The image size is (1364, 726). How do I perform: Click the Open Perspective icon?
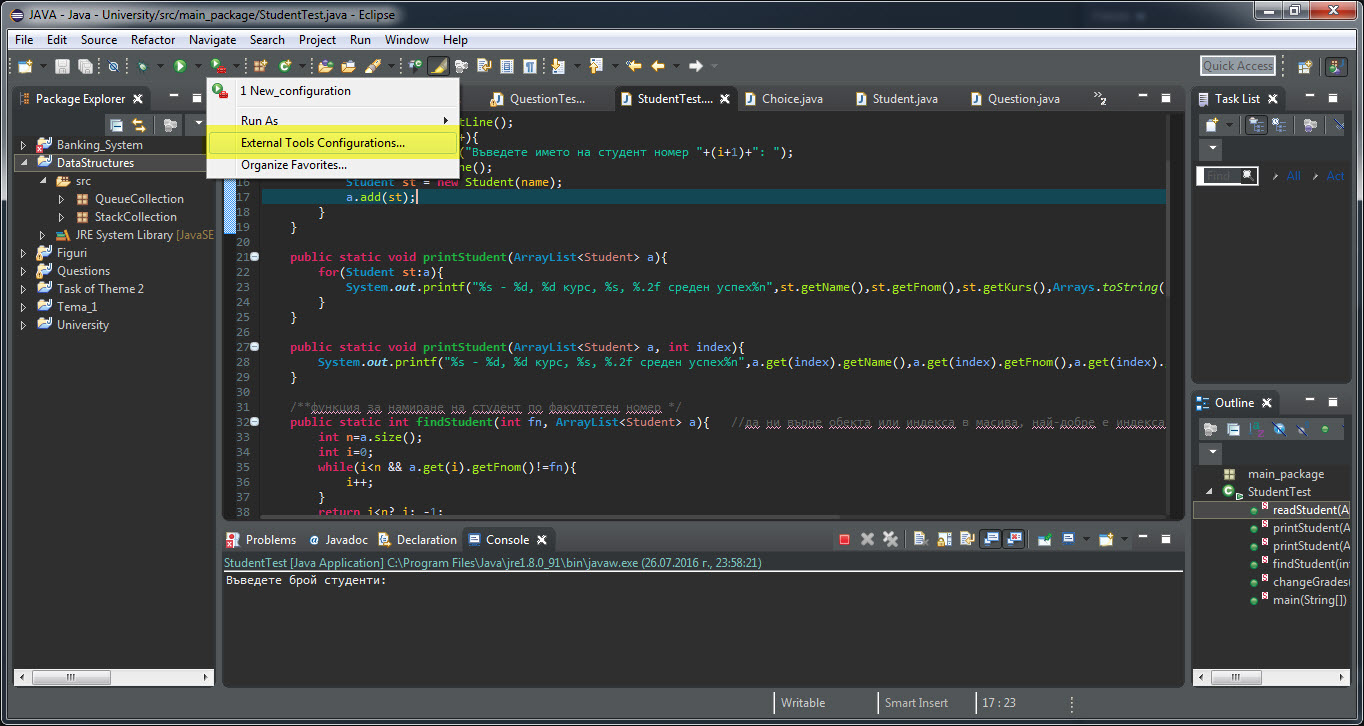tap(1305, 67)
